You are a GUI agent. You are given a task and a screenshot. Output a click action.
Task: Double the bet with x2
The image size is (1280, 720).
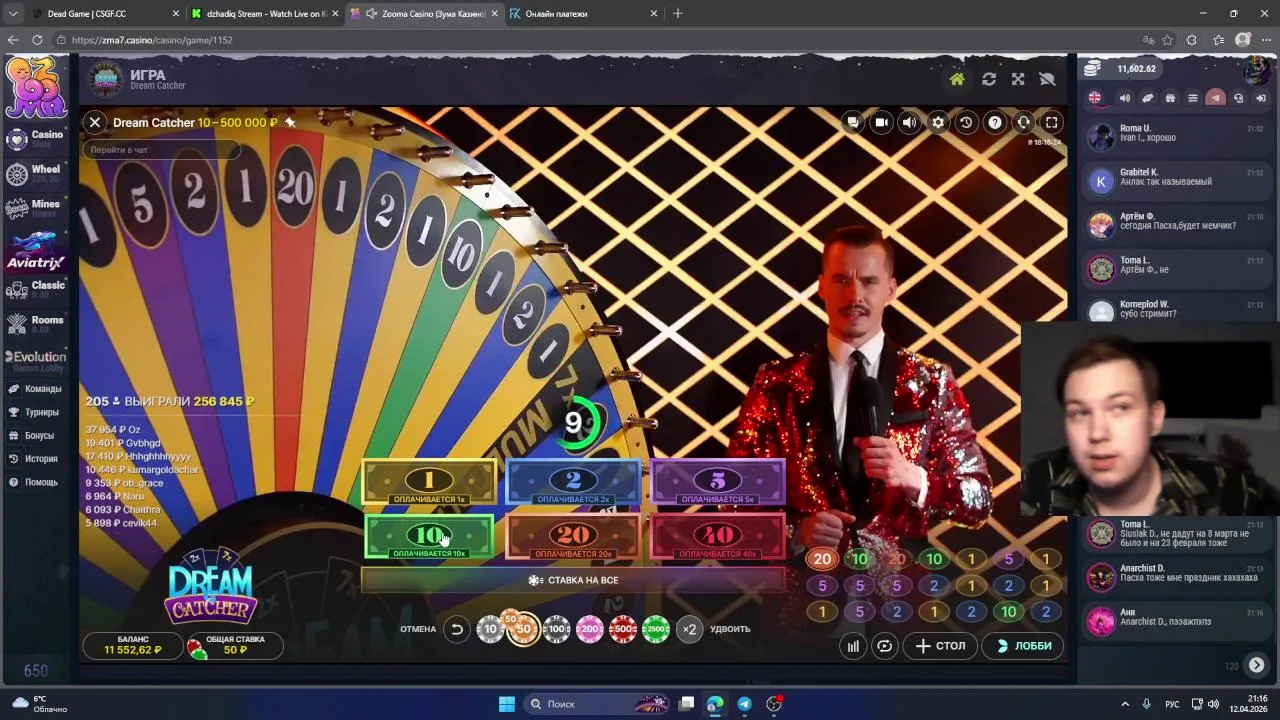pos(689,629)
